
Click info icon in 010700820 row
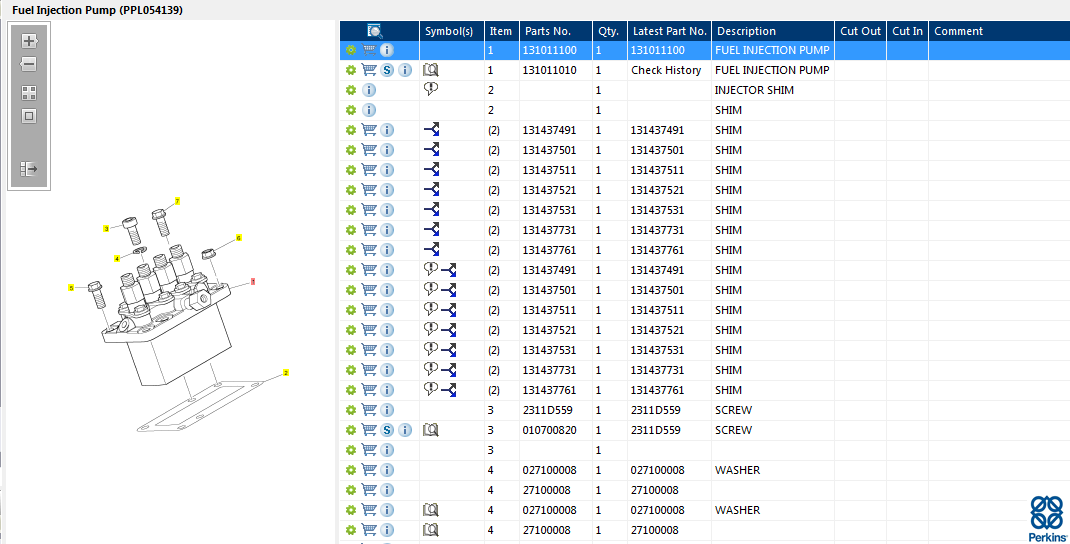[405, 430]
